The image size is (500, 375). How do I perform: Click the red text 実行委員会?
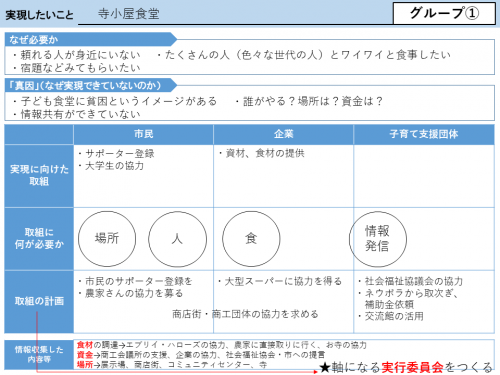[x=412, y=367]
